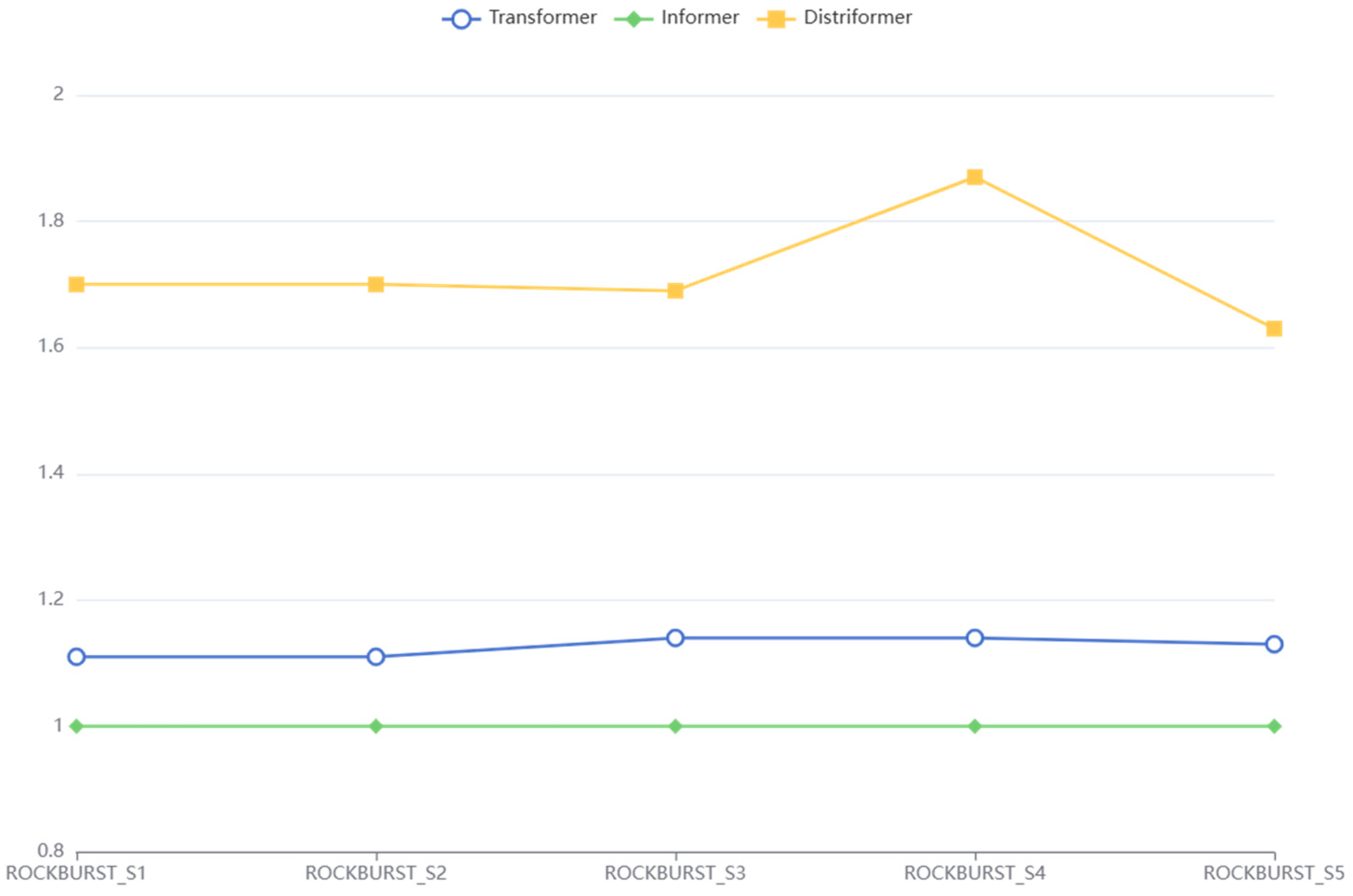Viewport: 1353px width, 896px height.
Task: Click the blue Transformer legend circle icon
Action: [461, 19]
